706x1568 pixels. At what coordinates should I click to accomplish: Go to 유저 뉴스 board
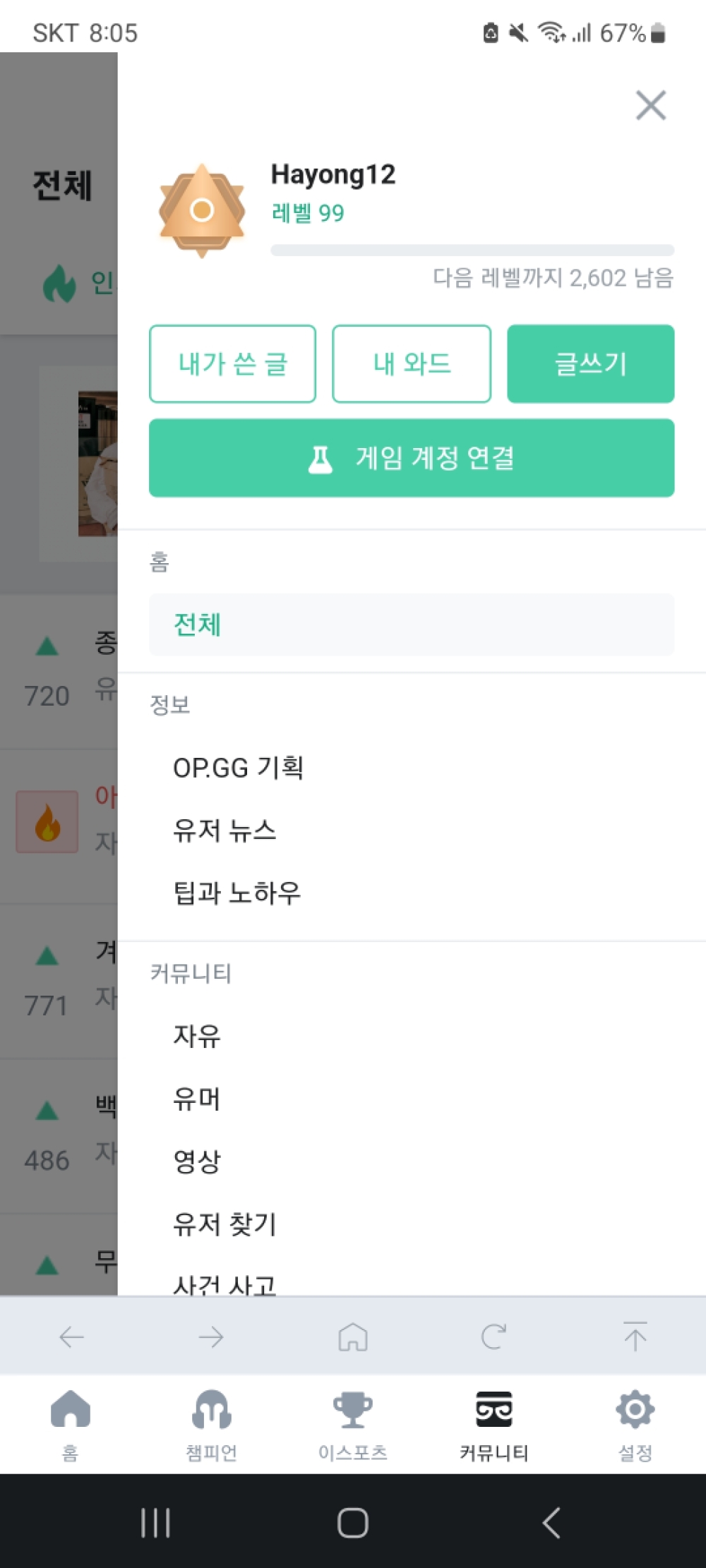click(225, 831)
